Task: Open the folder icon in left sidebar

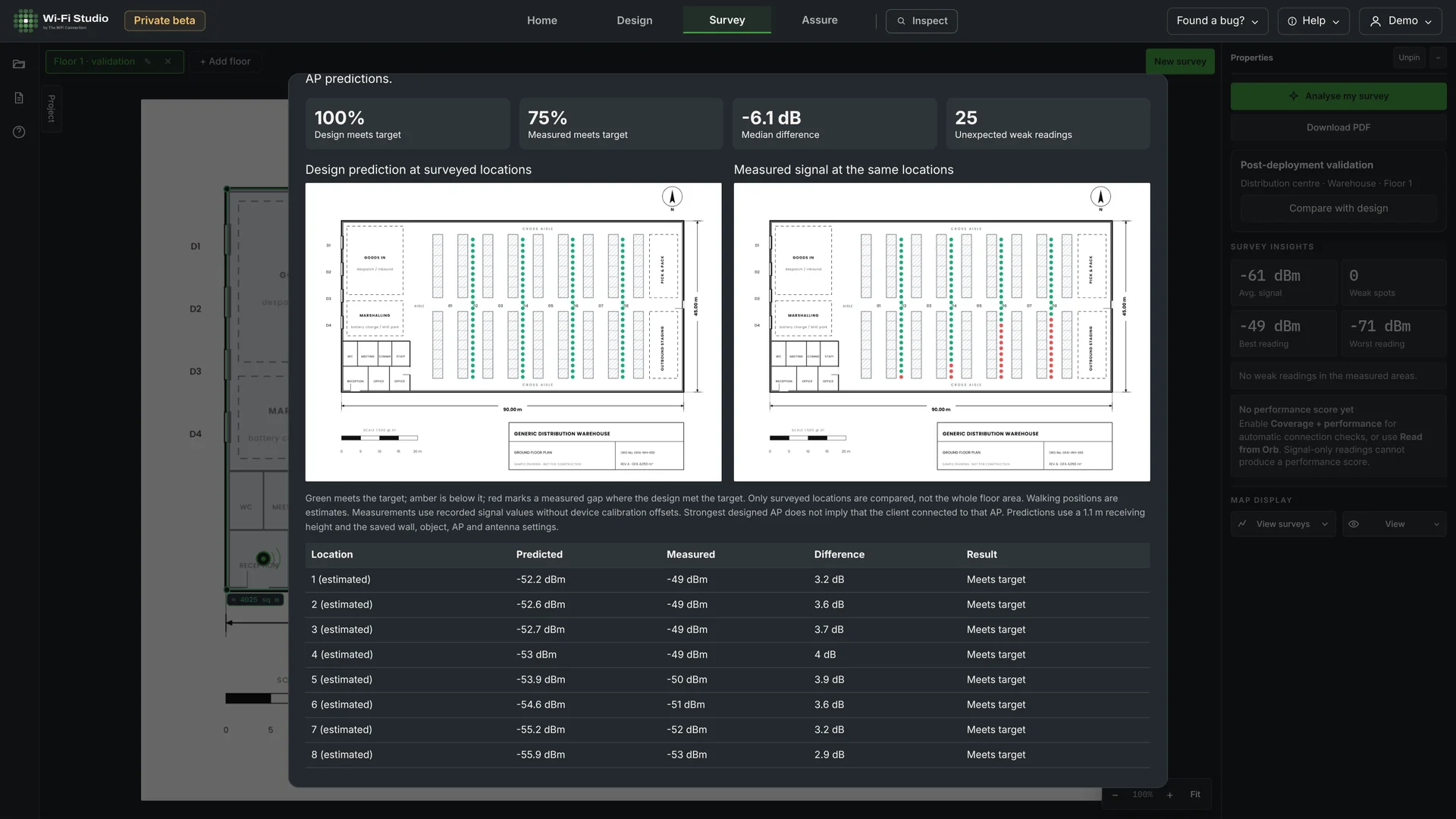Action: pyautogui.click(x=19, y=64)
